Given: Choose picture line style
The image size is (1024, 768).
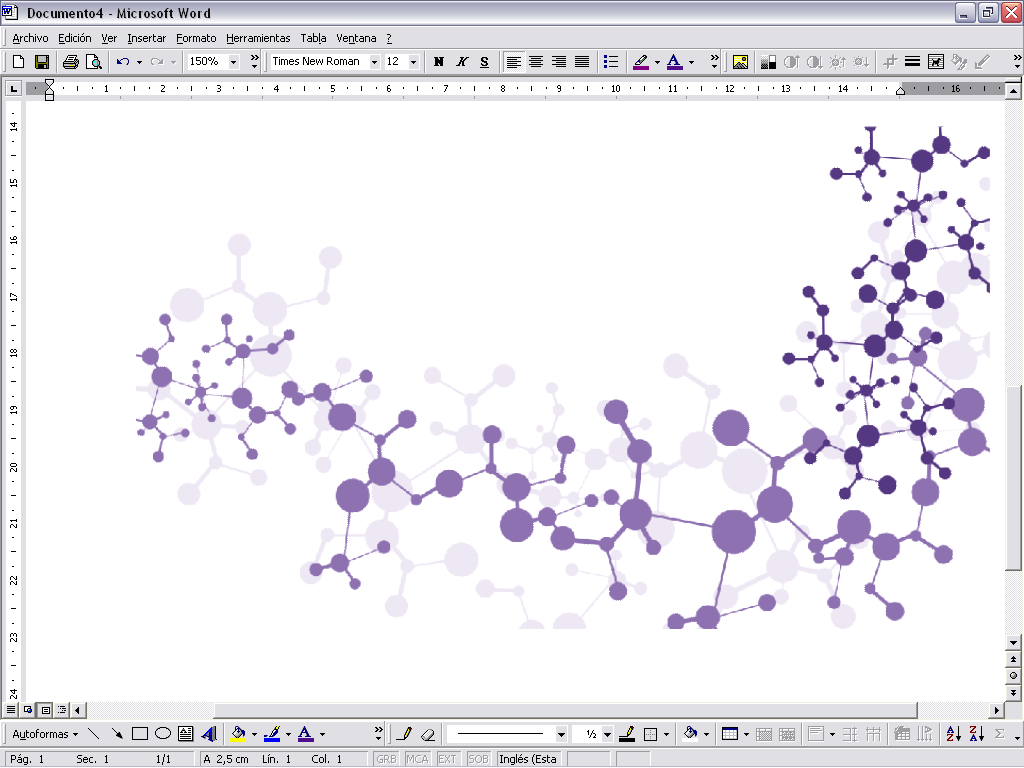Looking at the screenshot, I should coord(912,62).
